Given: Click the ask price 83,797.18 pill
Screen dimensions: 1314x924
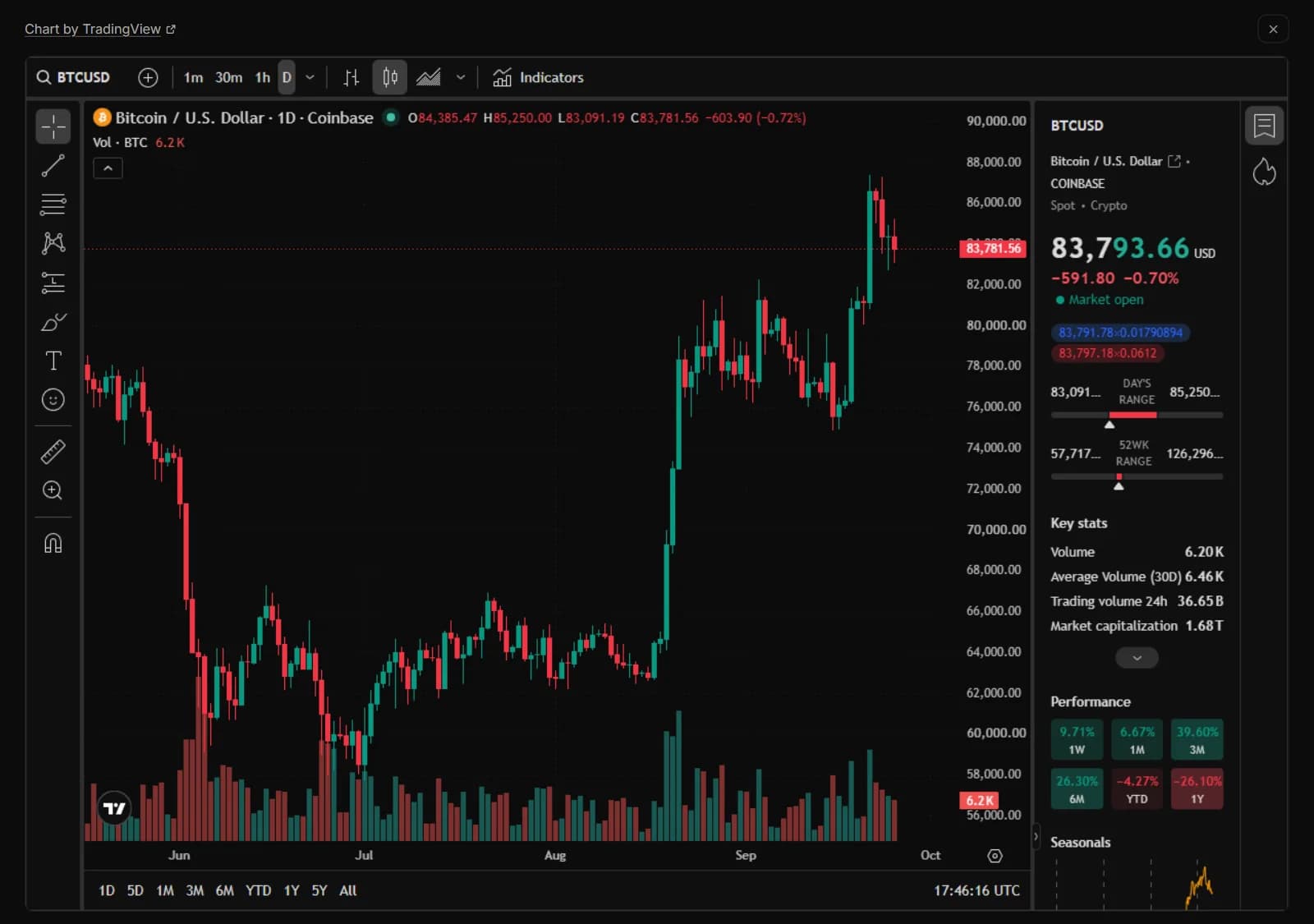Looking at the screenshot, I should pyautogui.click(x=1107, y=353).
